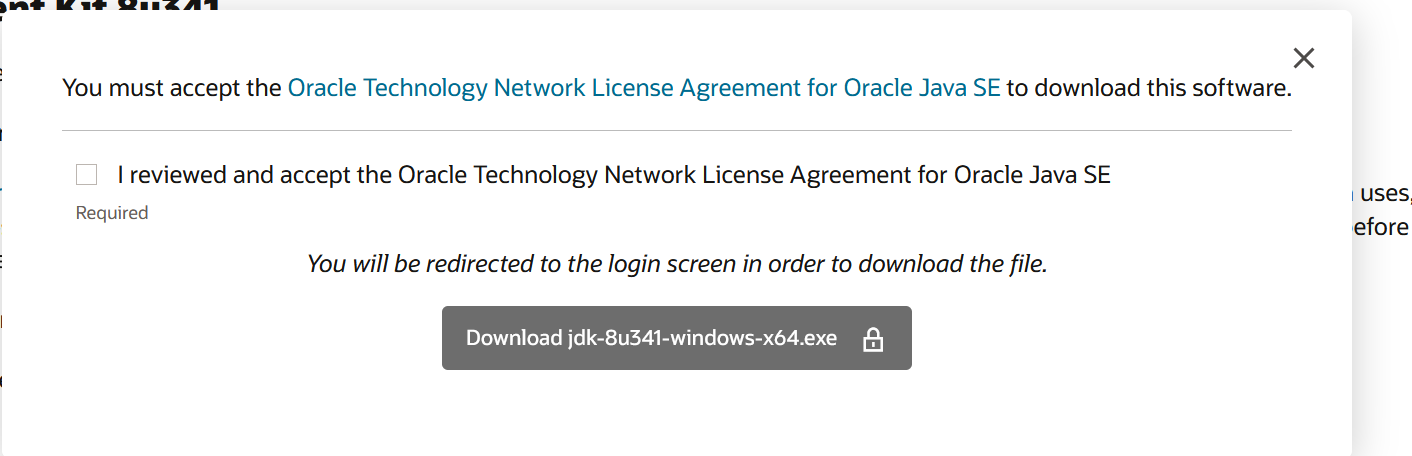Click the horizontal divider below the heading sentence
1412x456 pixels.
click(677, 130)
